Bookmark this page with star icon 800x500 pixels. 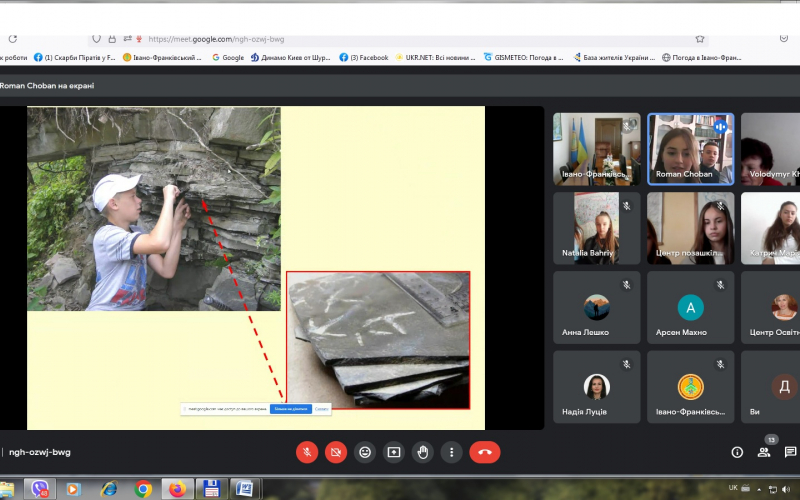point(700,39)
